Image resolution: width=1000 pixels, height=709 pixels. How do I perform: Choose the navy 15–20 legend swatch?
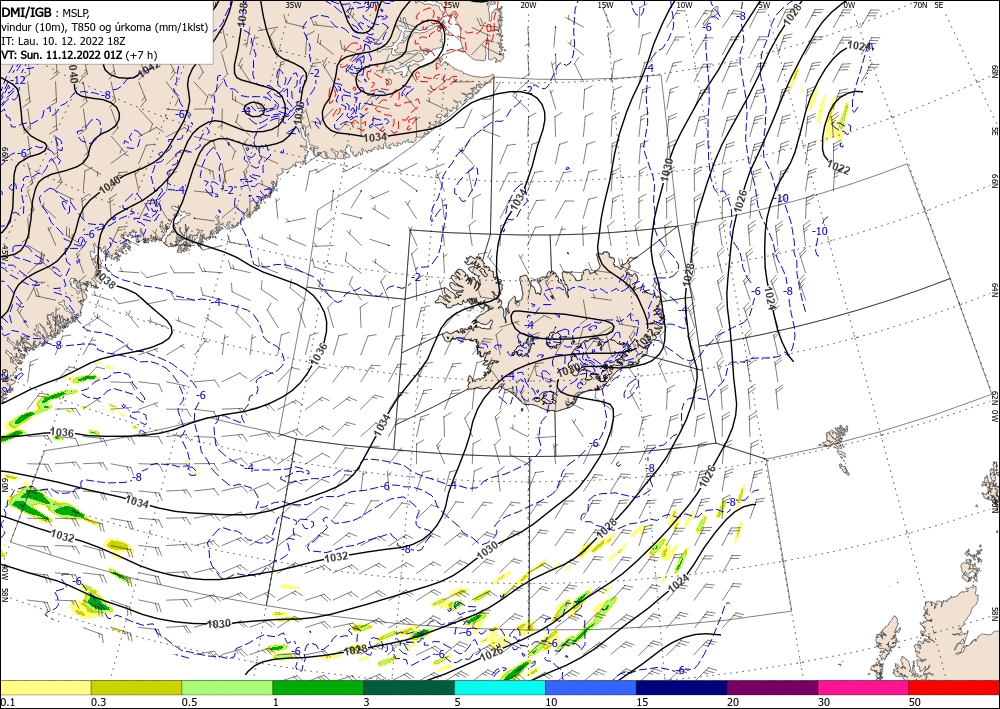(682, 687)
